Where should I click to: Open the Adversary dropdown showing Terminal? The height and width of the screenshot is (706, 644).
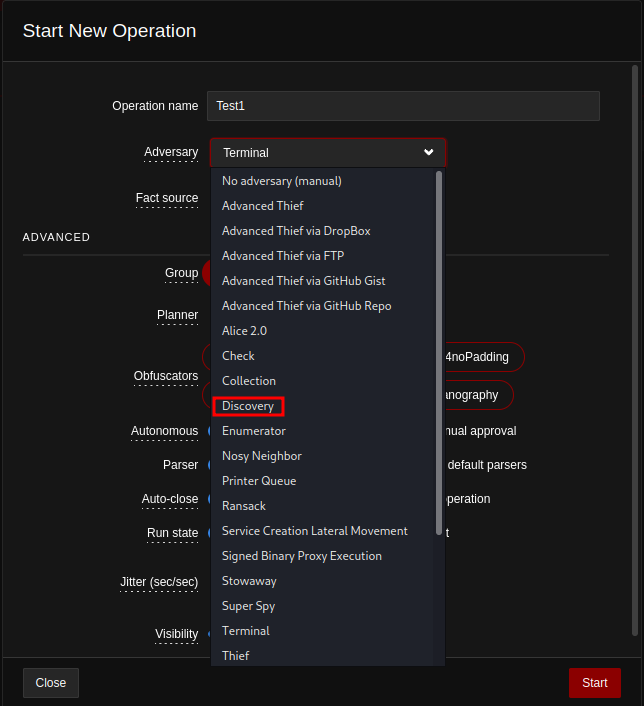328,153
